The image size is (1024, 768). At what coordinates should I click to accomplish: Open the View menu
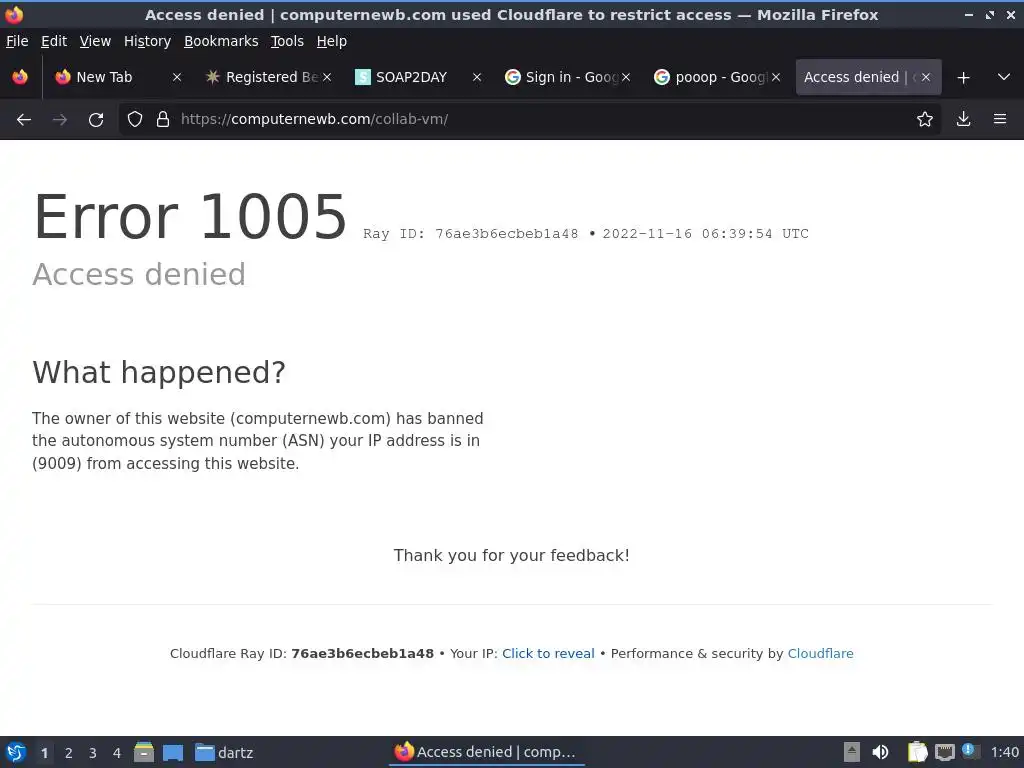95,41
